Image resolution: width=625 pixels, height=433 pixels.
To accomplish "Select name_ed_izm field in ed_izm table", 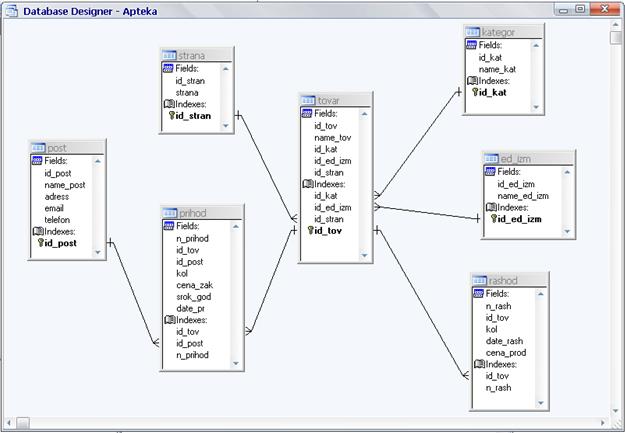I will [x=523, y=196].
